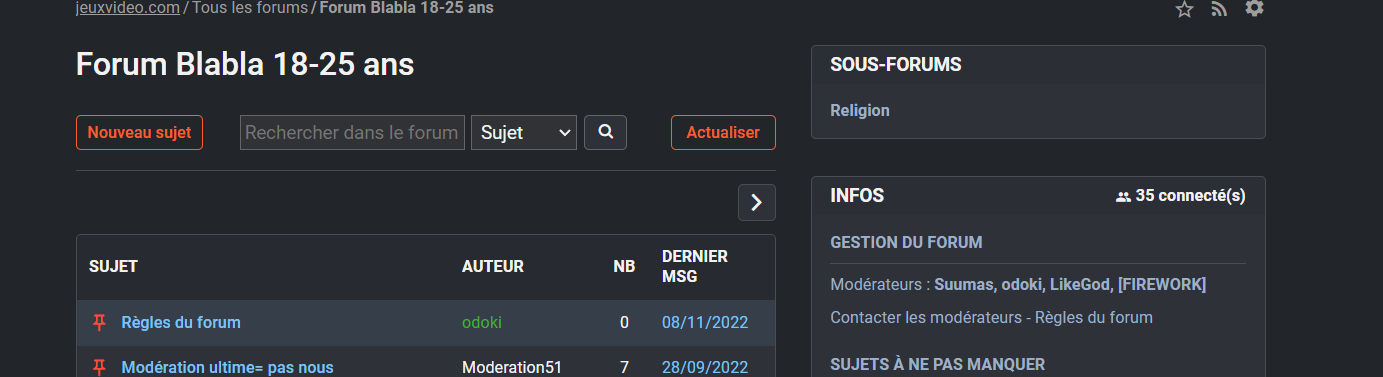
Task: Open the Religion sub-forum link
Action: [860, 110]
